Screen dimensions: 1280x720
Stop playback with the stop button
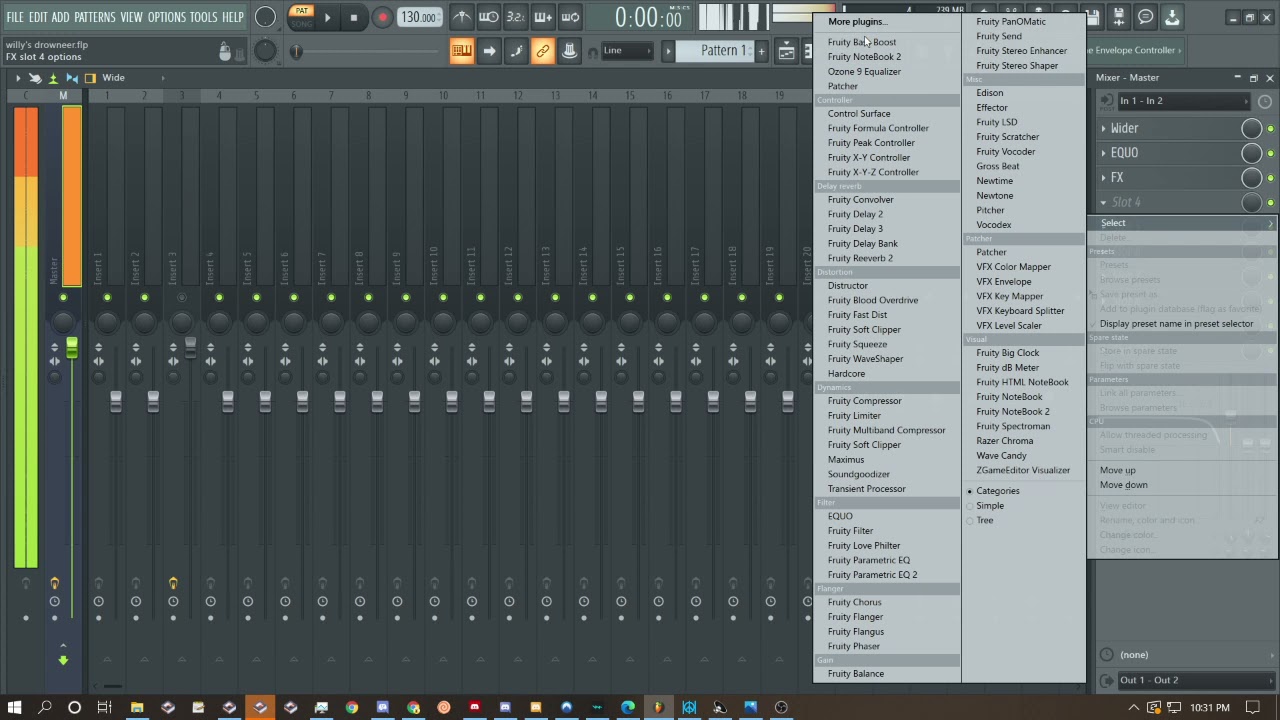354,17
